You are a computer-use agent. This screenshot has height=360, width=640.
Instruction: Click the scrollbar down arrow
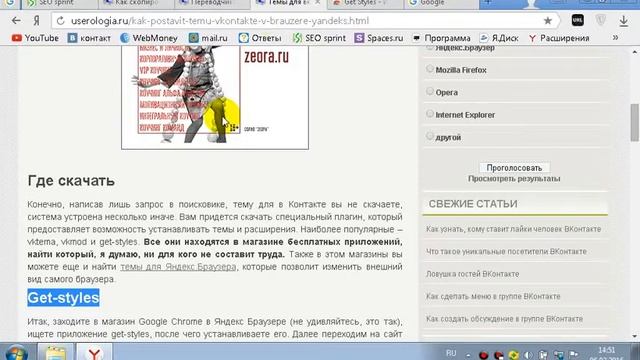[x=634, y=336]
